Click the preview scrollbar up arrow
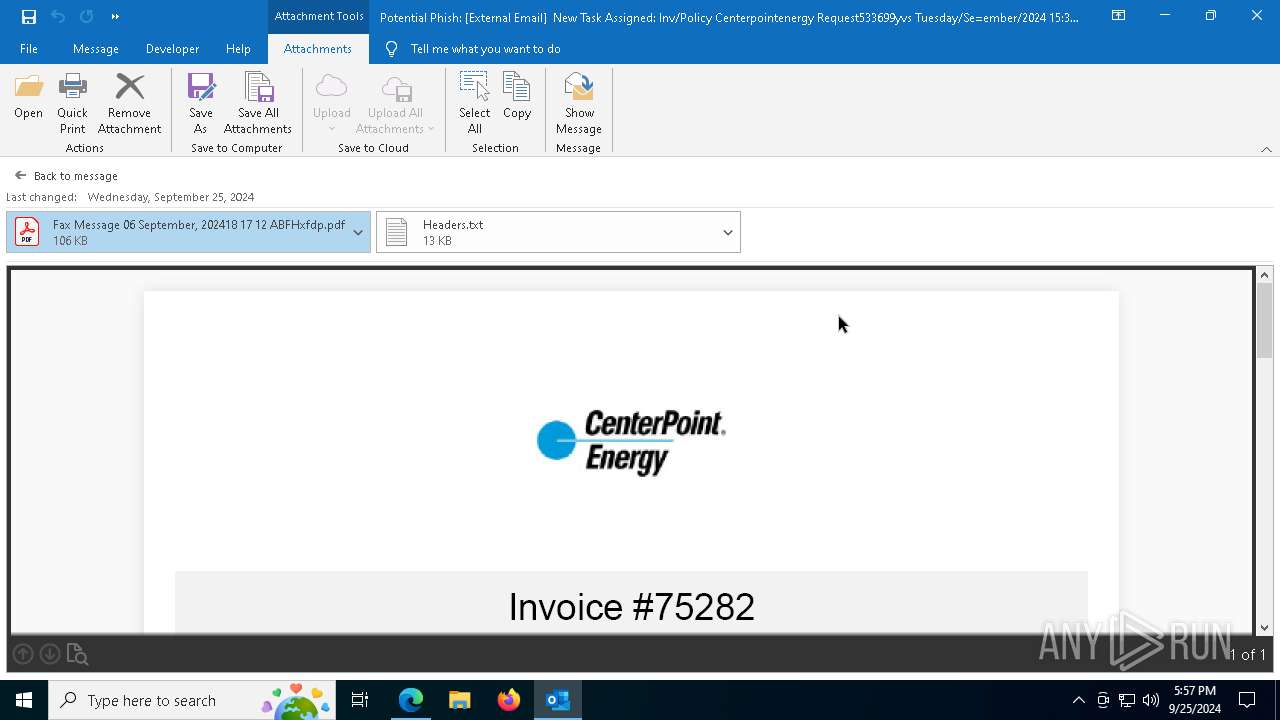The width and height of the screenshot is (1280, 720). click(1265, 275)
